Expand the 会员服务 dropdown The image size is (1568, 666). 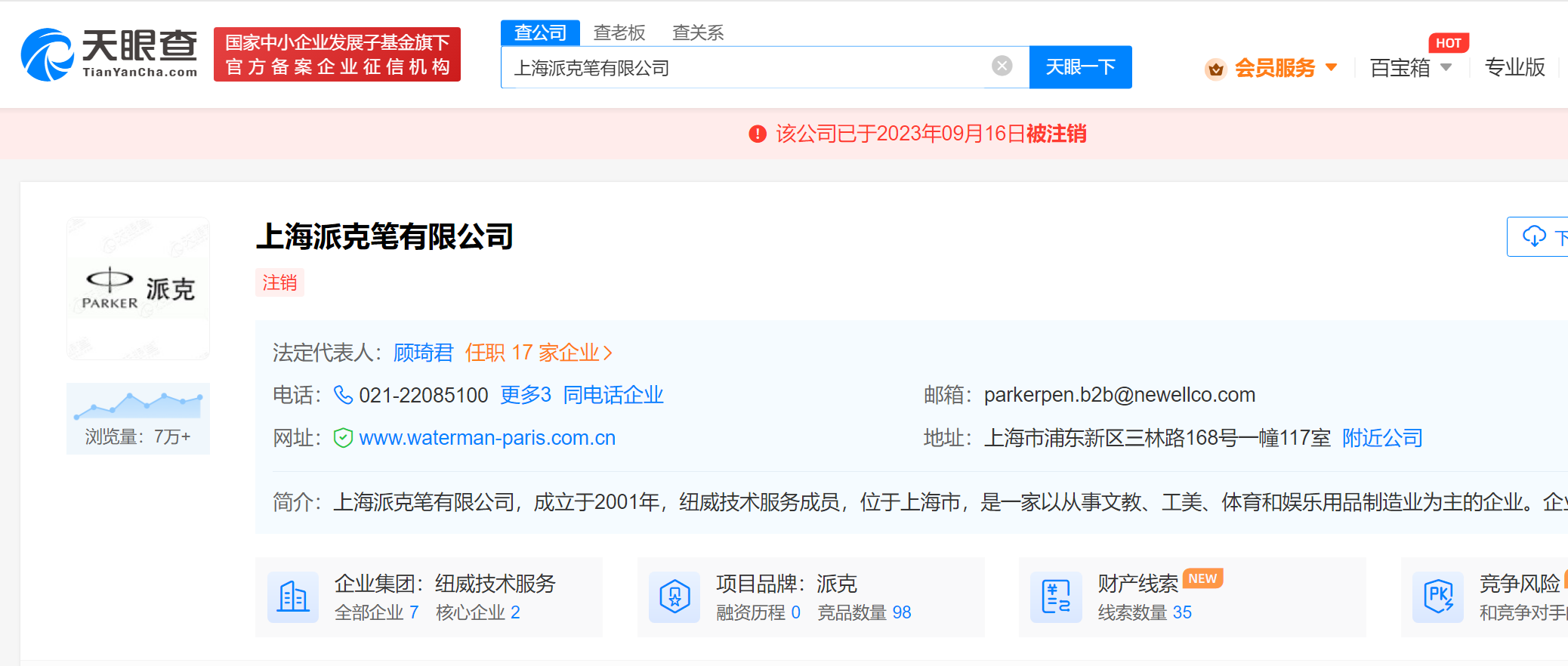pyautogui.click(x=1331, y=68)
